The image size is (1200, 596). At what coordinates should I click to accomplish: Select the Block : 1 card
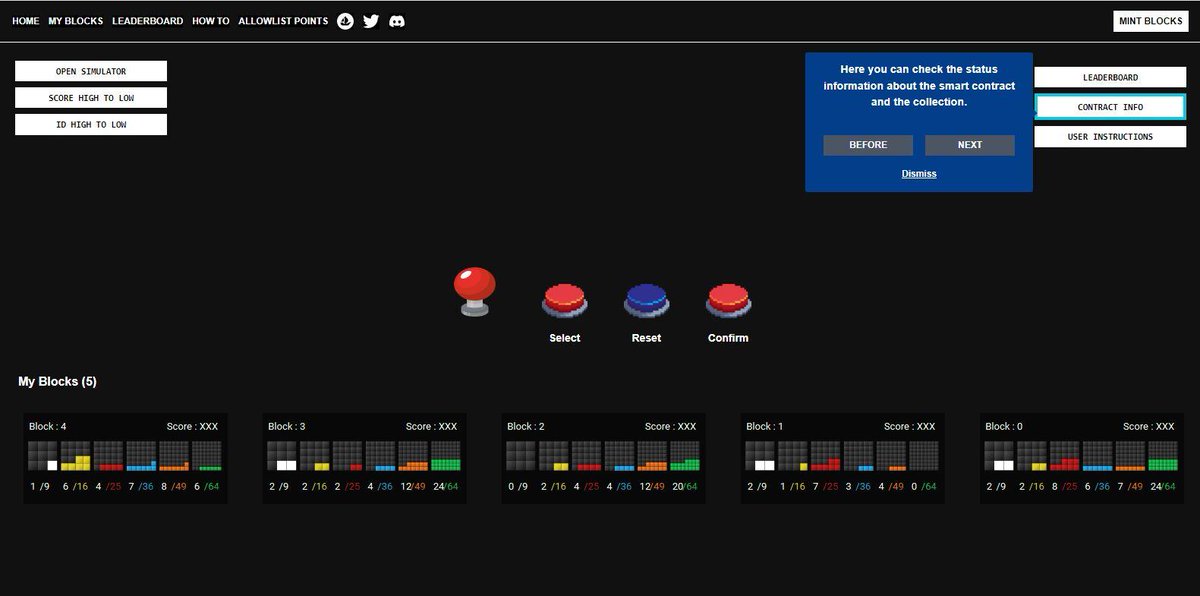842,459
